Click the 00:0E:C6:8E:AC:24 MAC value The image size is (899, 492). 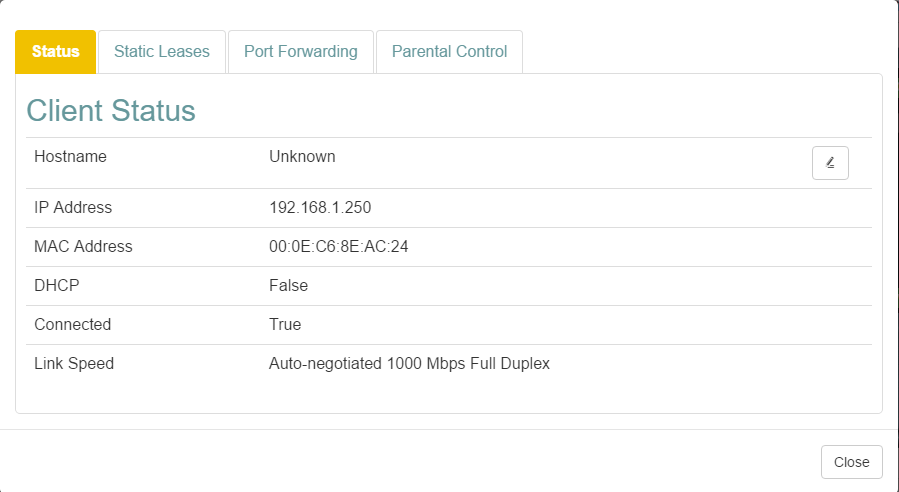(338, 247)
